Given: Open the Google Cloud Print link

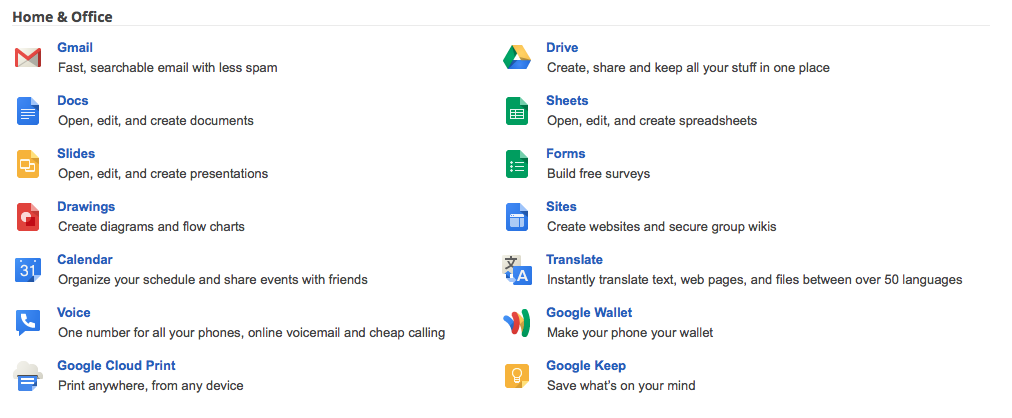Looking at the screenshot, I should pyautogui.click(x=116, y=366).
